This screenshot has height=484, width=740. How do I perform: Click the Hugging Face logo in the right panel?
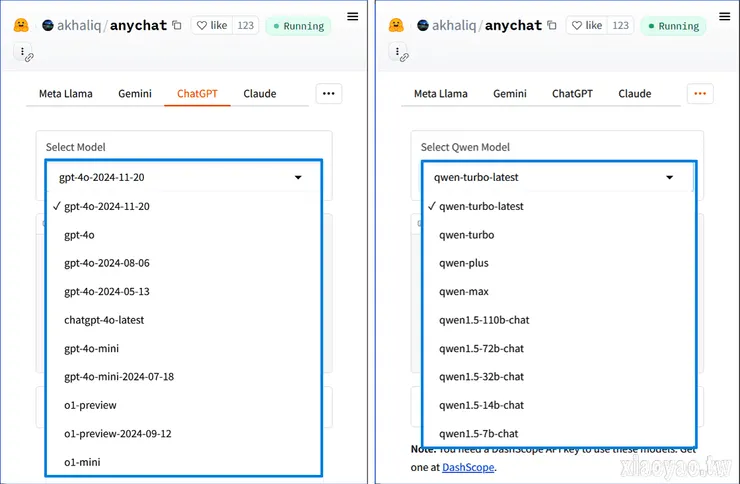click(396, 25)
